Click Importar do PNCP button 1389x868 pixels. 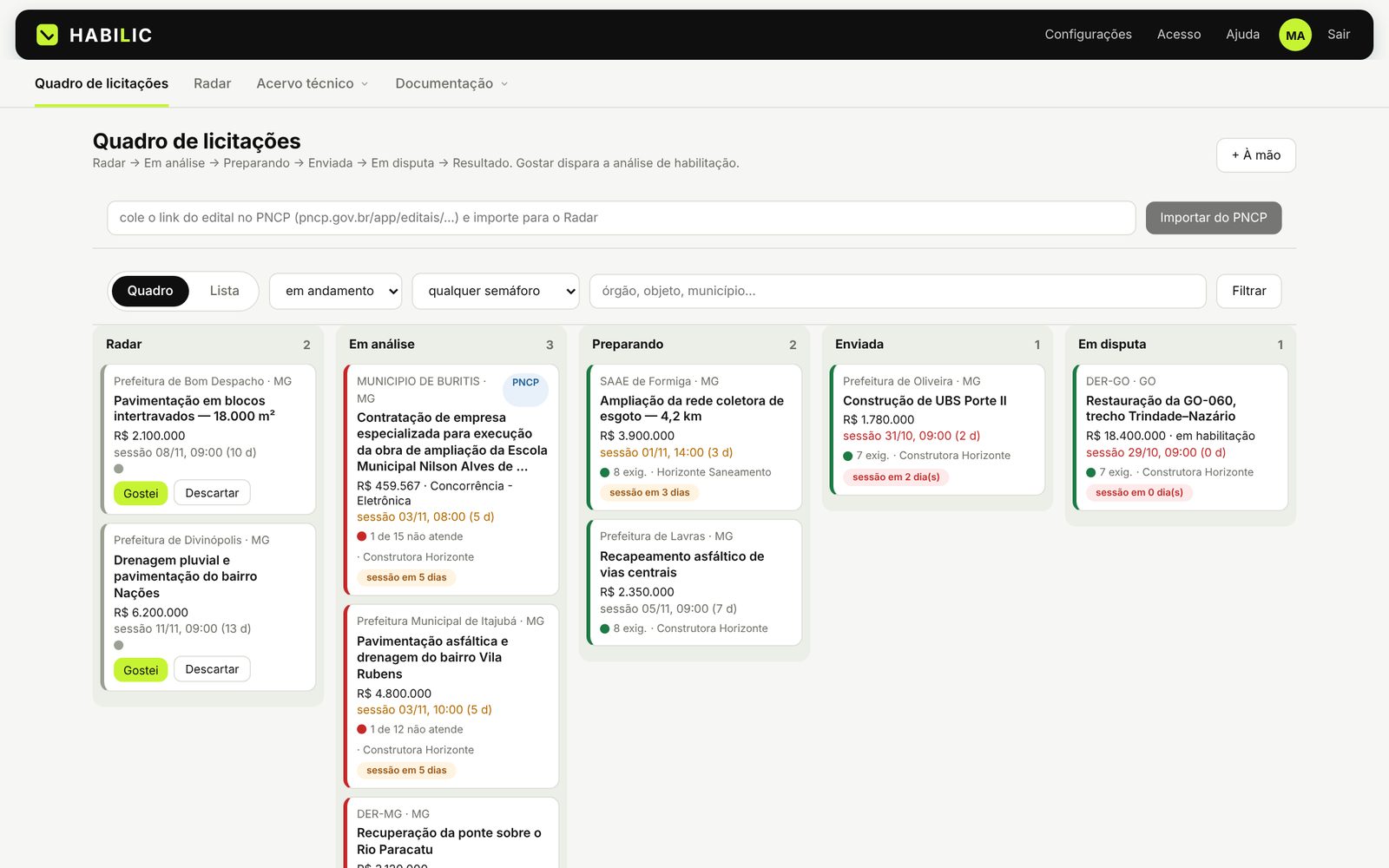pos(1213,218)
